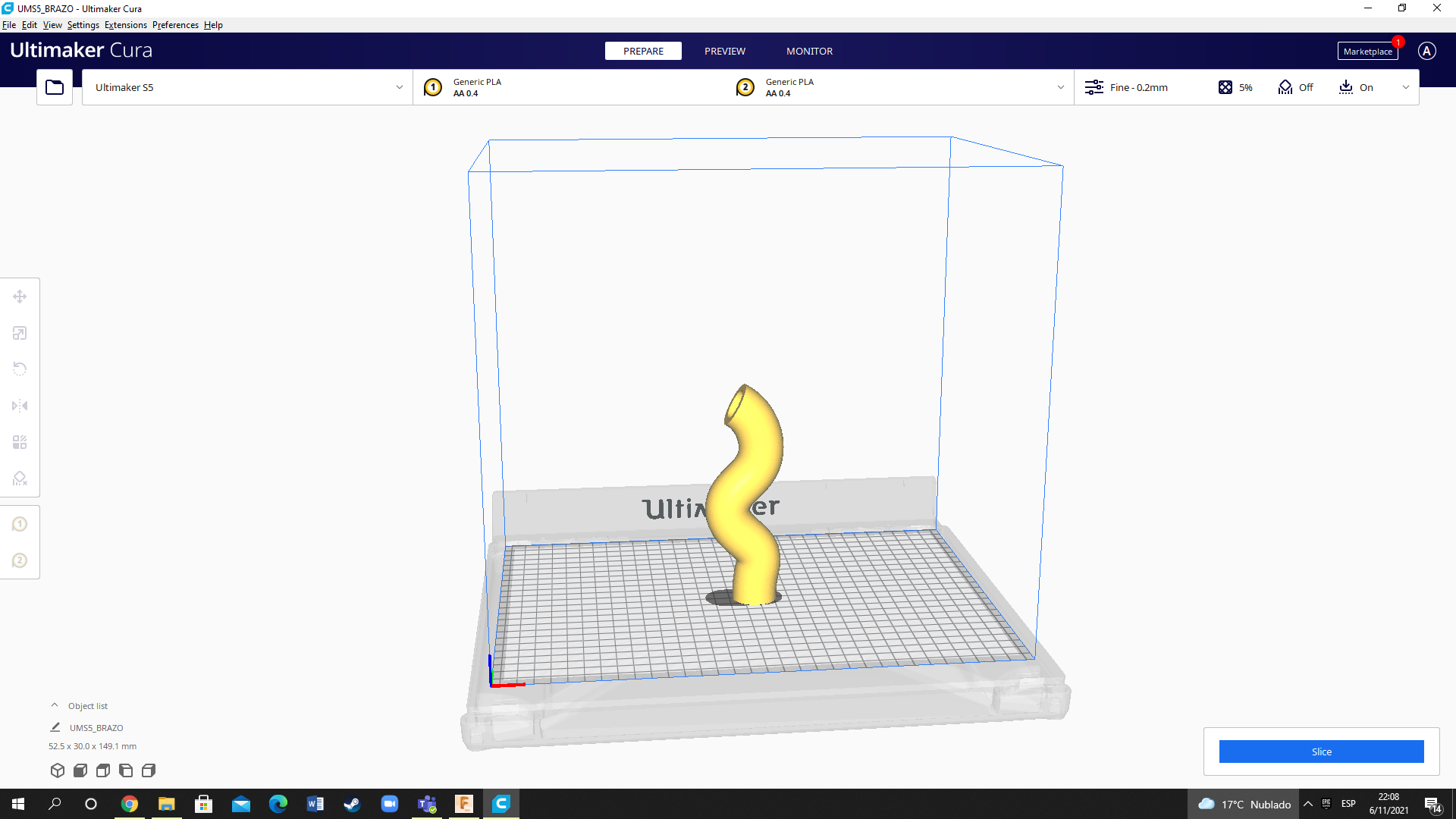Click the print settings sliders icon
Image resolution: width=1456 pixels, height=819 pixels.
tap(1094, 87)
